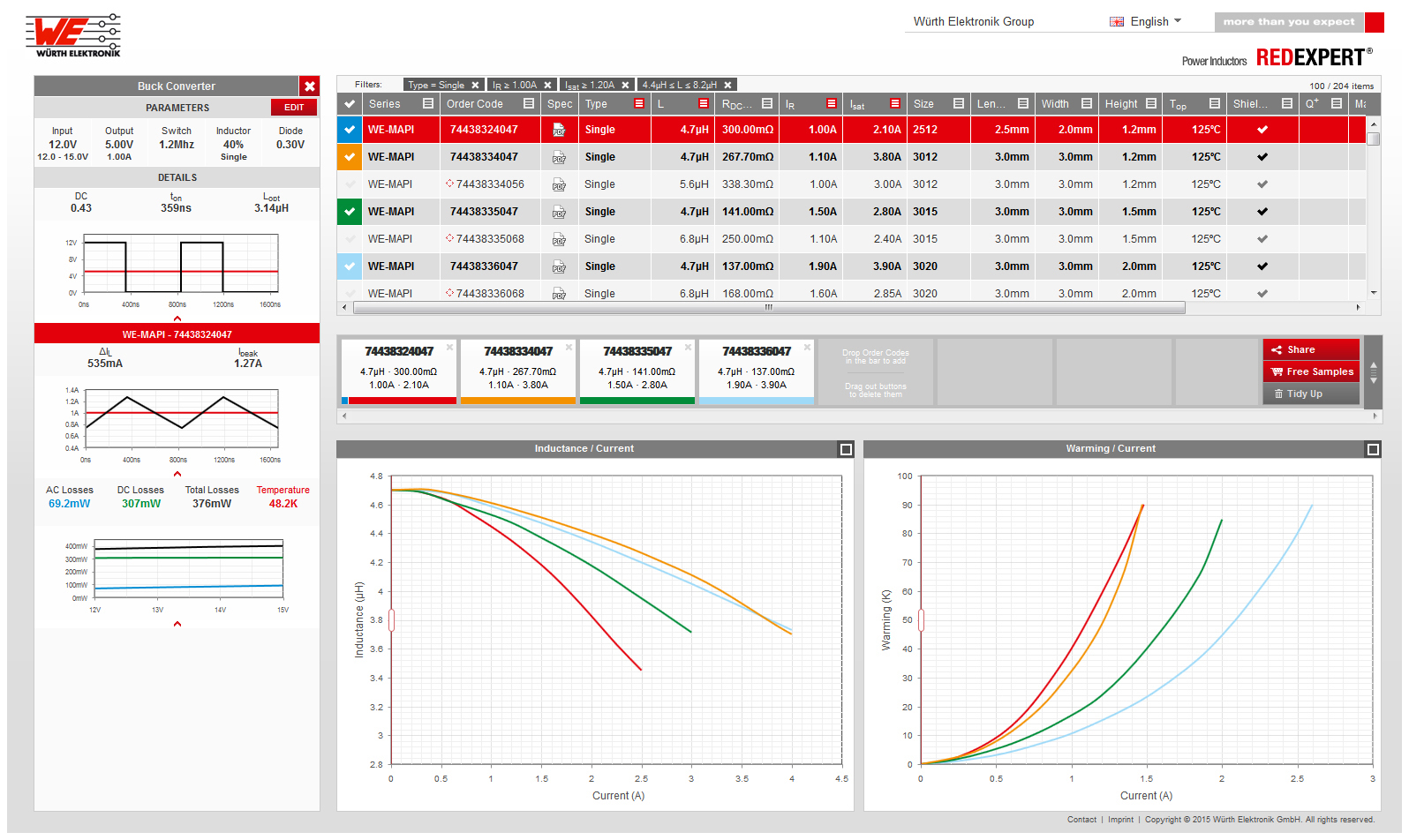Open the English language dropdown
This screenshot has height=840, width=1409.
[1146, 22]
